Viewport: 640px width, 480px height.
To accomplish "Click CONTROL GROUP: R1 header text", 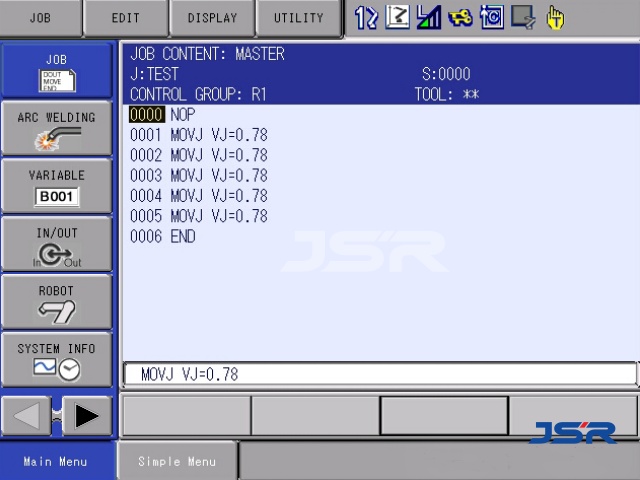I will (x=198, y=95).
